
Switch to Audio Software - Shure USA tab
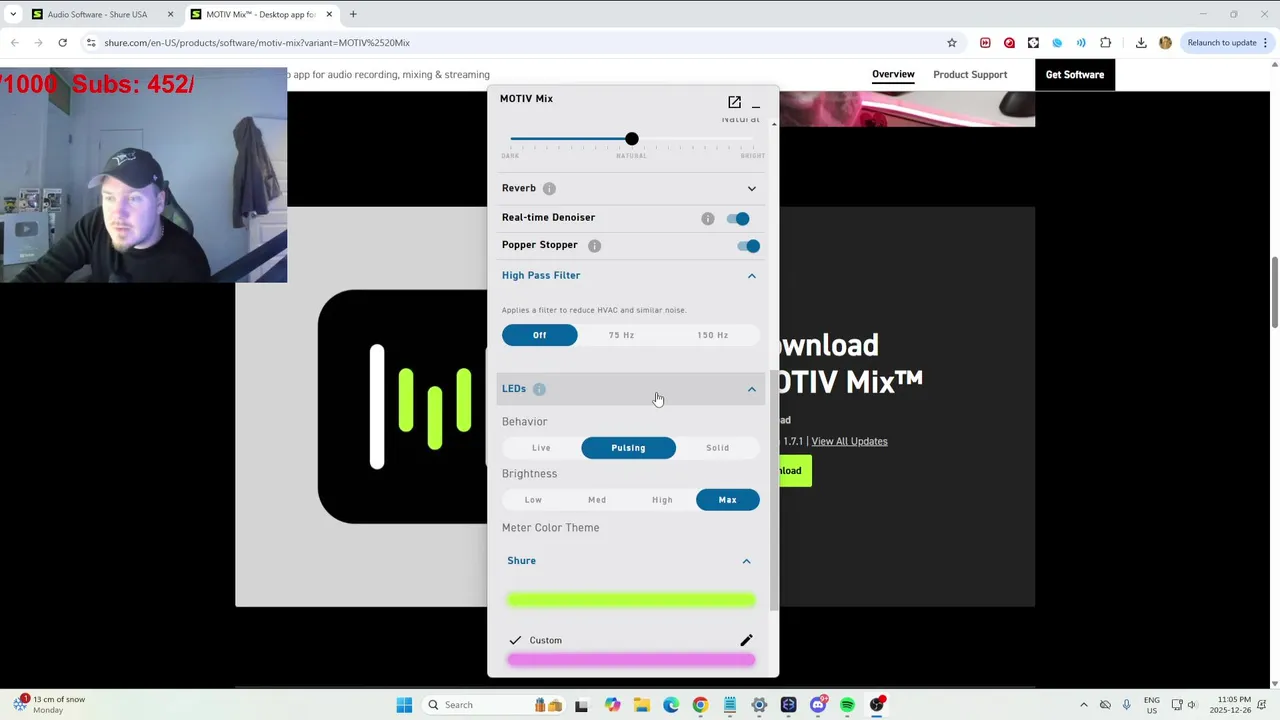coord(103,14)
